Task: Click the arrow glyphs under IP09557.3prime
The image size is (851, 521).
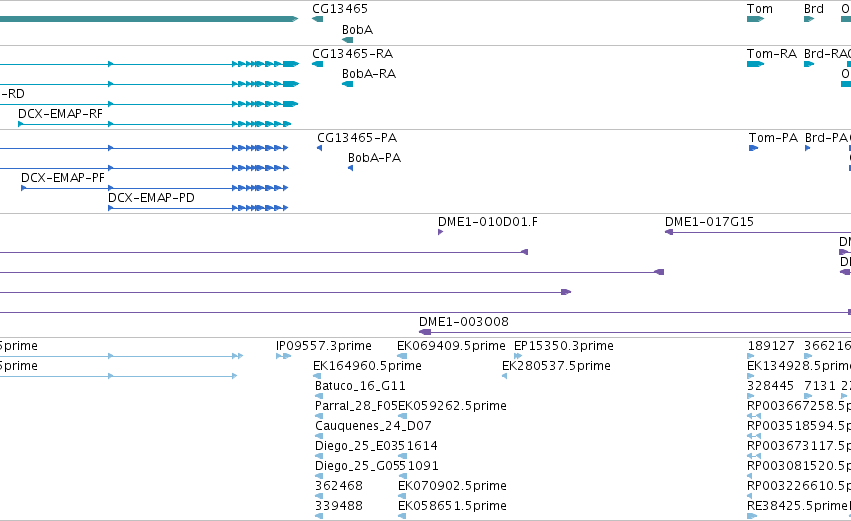Action: (283, 356)
